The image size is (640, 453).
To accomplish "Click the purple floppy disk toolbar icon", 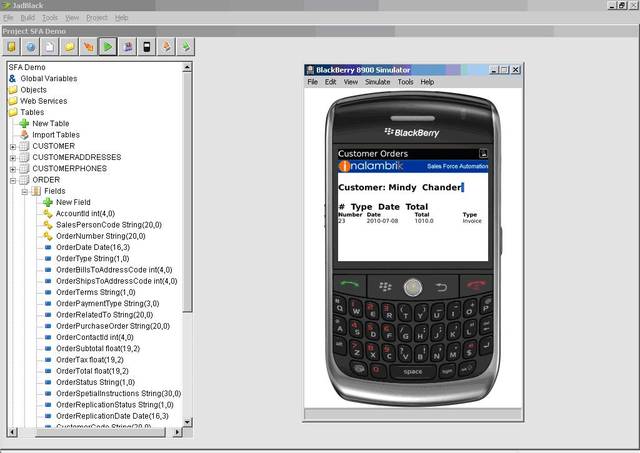I will tap(127, 47).
